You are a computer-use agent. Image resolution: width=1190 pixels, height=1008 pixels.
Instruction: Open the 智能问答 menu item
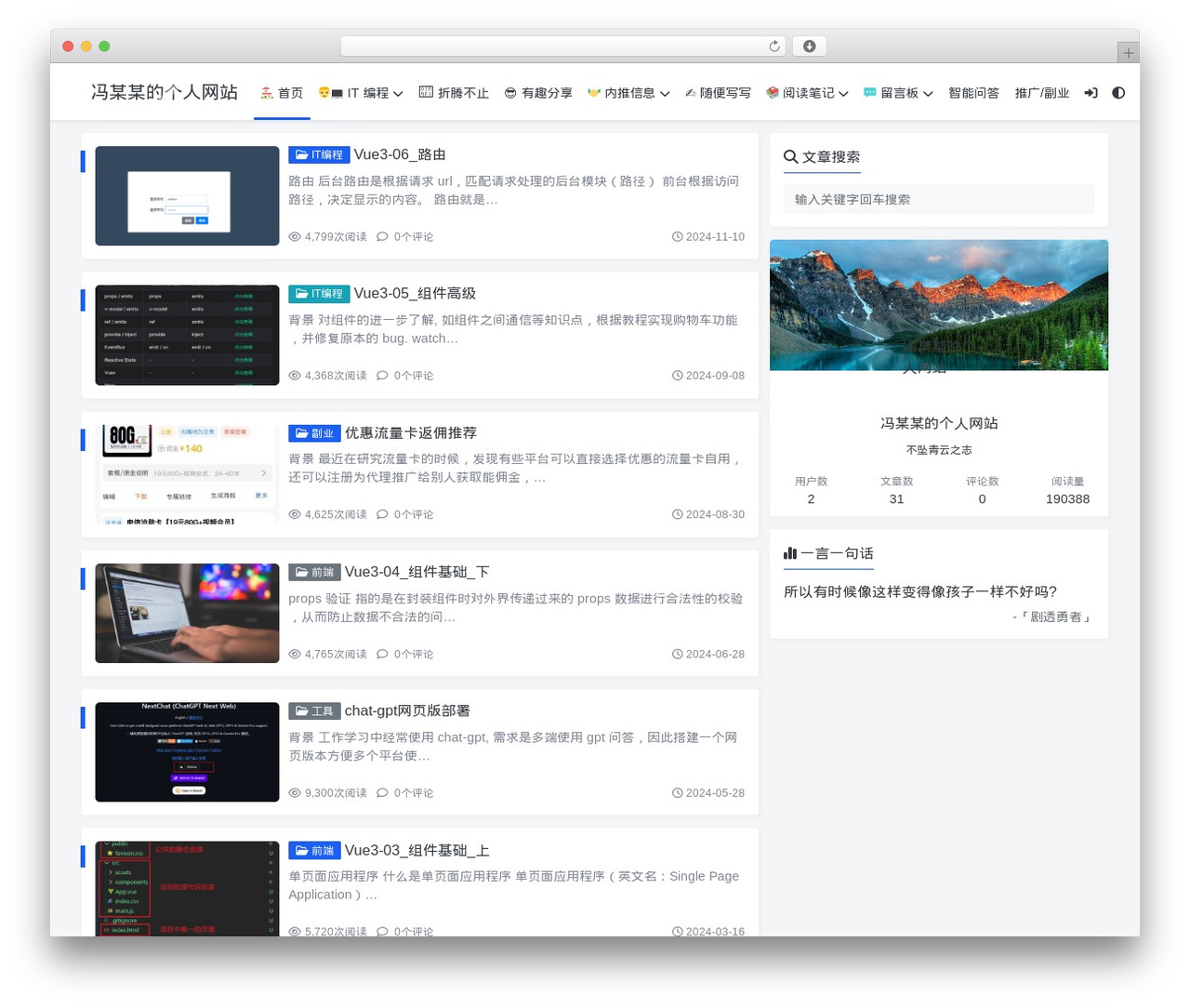pos(973,93)
